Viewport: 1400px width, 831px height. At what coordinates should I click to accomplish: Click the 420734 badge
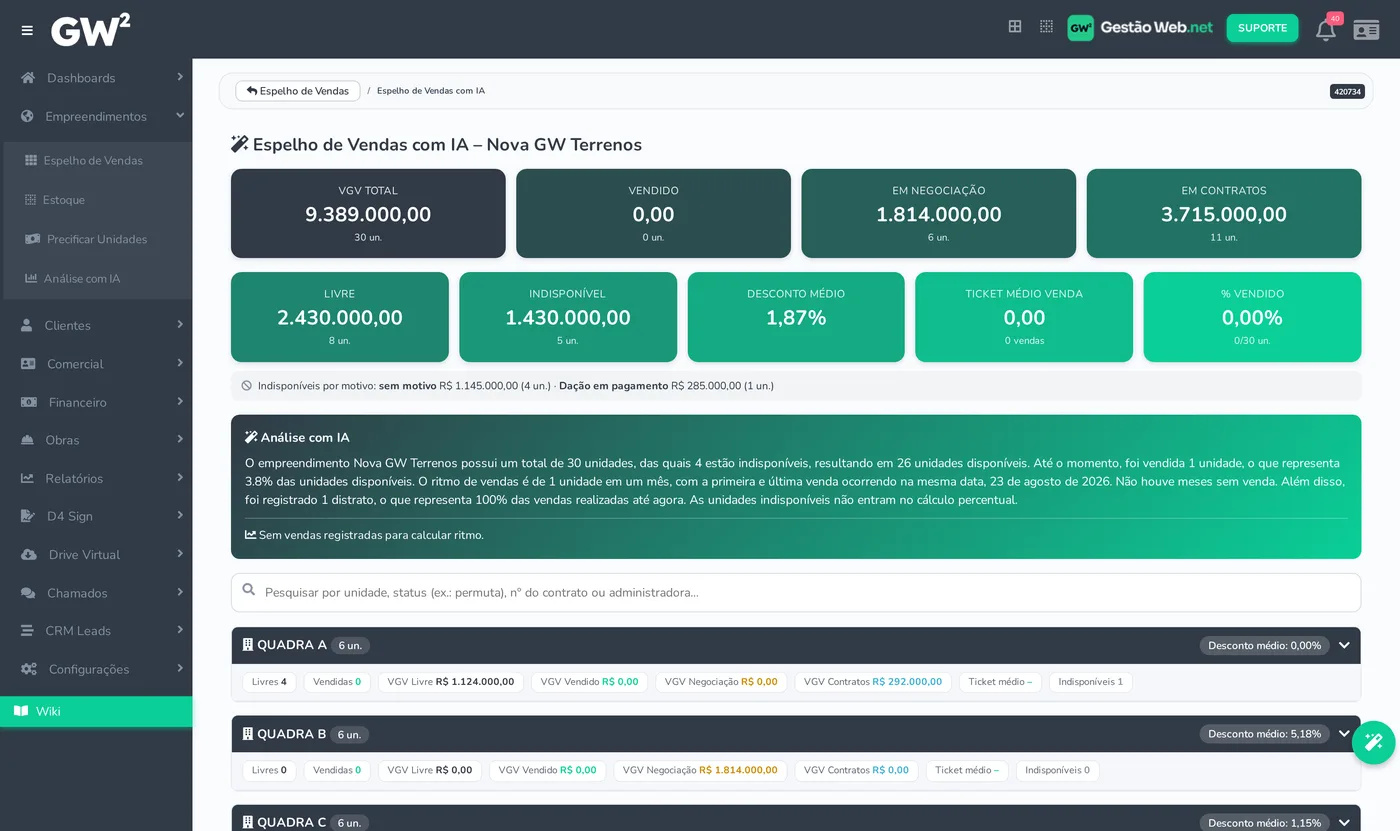(1347, 91)
